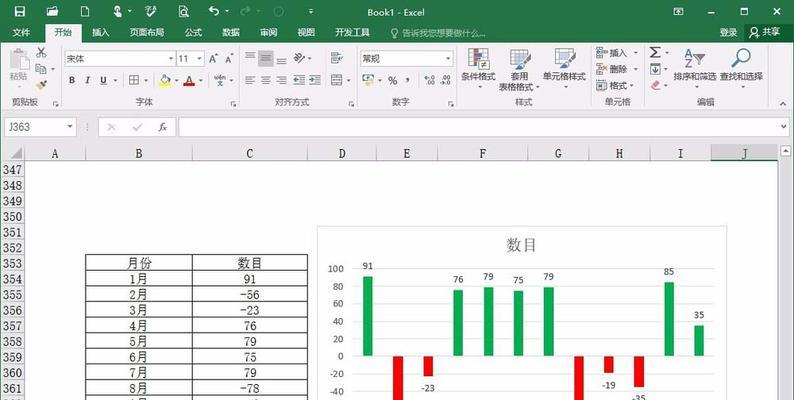This screenshot has width=794, height=400.
Task: Create a new blank workbook icon
Action: pos(85,11)
